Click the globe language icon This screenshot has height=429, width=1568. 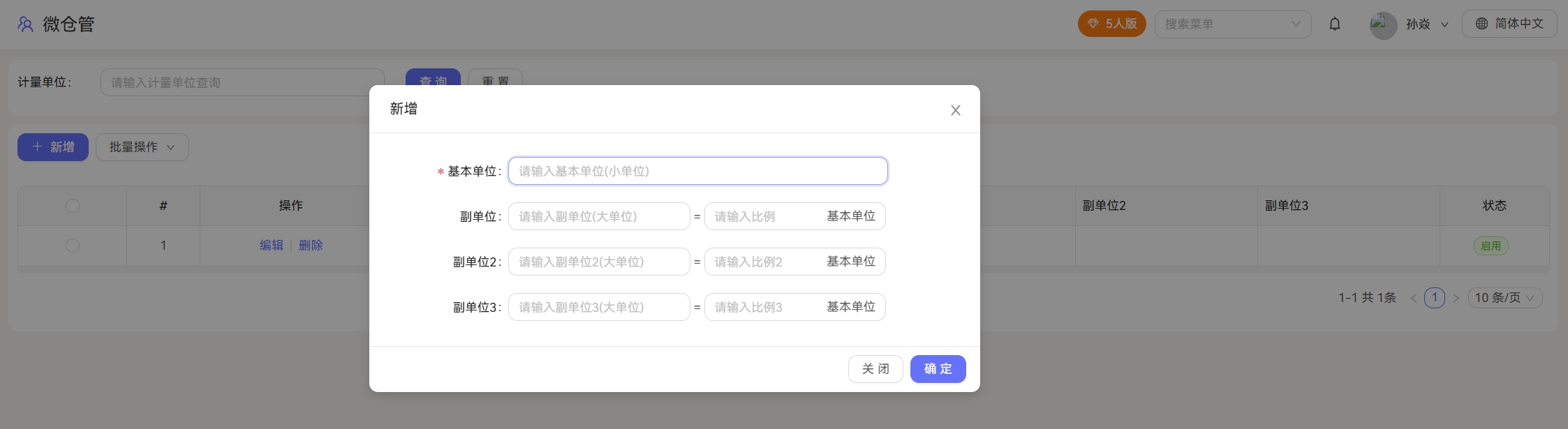tap(1481, 24)
